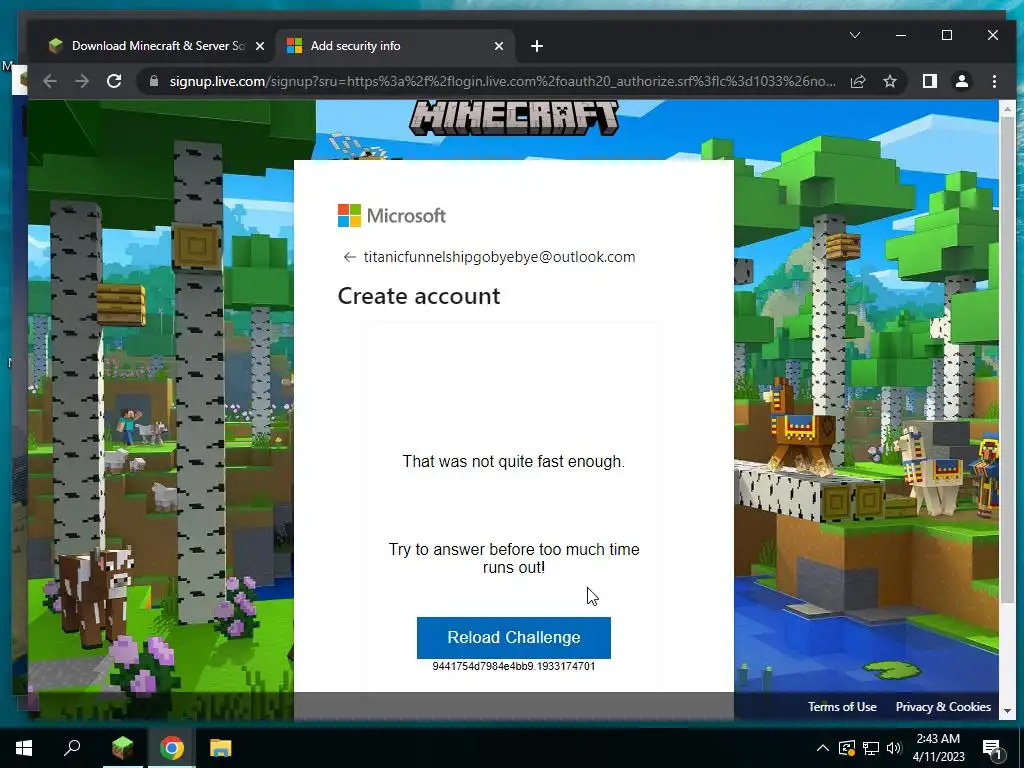This screenshot has width=1024, height=768.
Task: Click the browser back arrow
Action: tap(50, 81)
